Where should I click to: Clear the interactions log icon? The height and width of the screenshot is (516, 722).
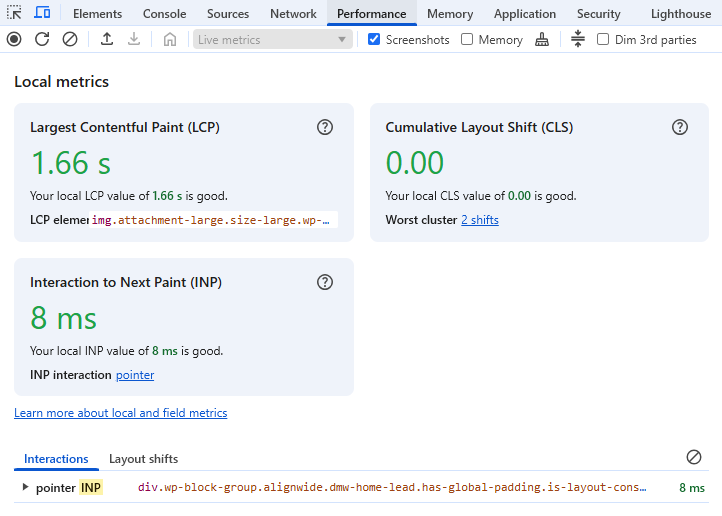pyautogui.click(x=694, y=457)
